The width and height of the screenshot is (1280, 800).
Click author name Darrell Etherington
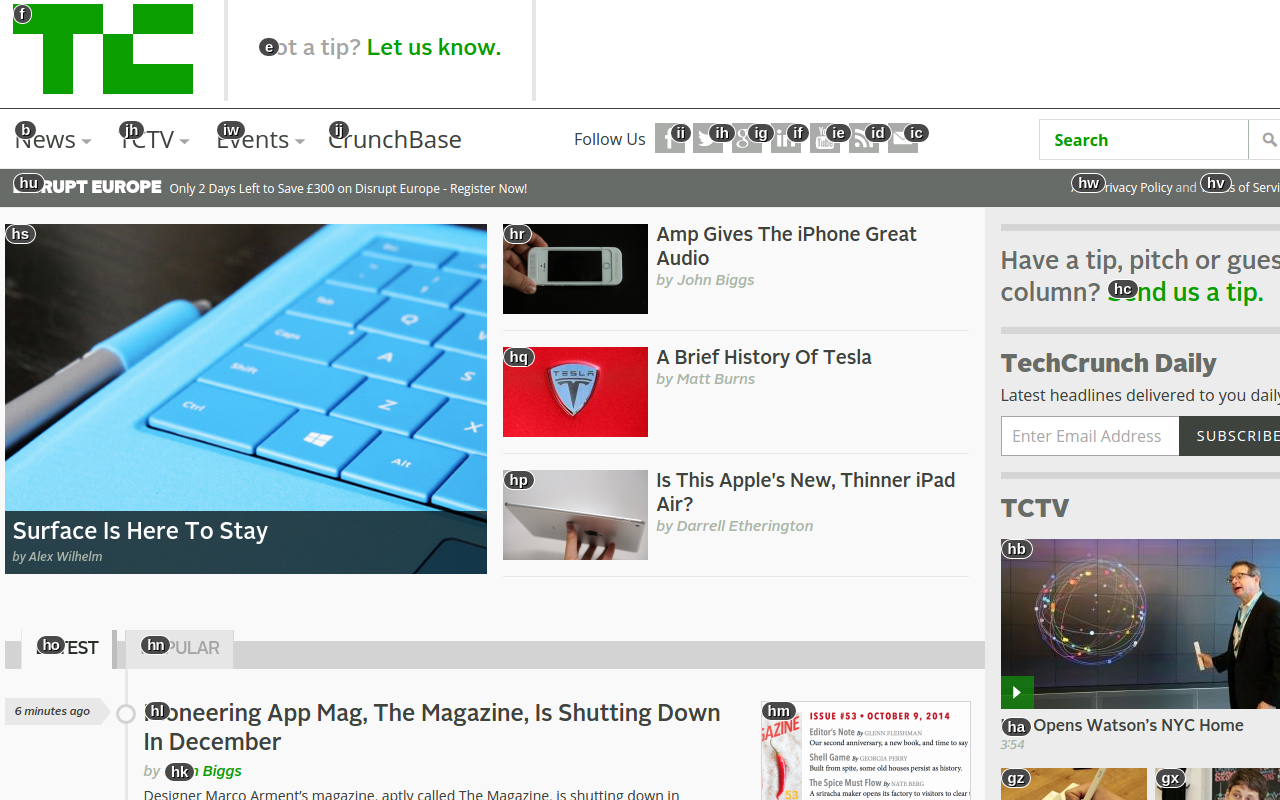coord(745,526)
